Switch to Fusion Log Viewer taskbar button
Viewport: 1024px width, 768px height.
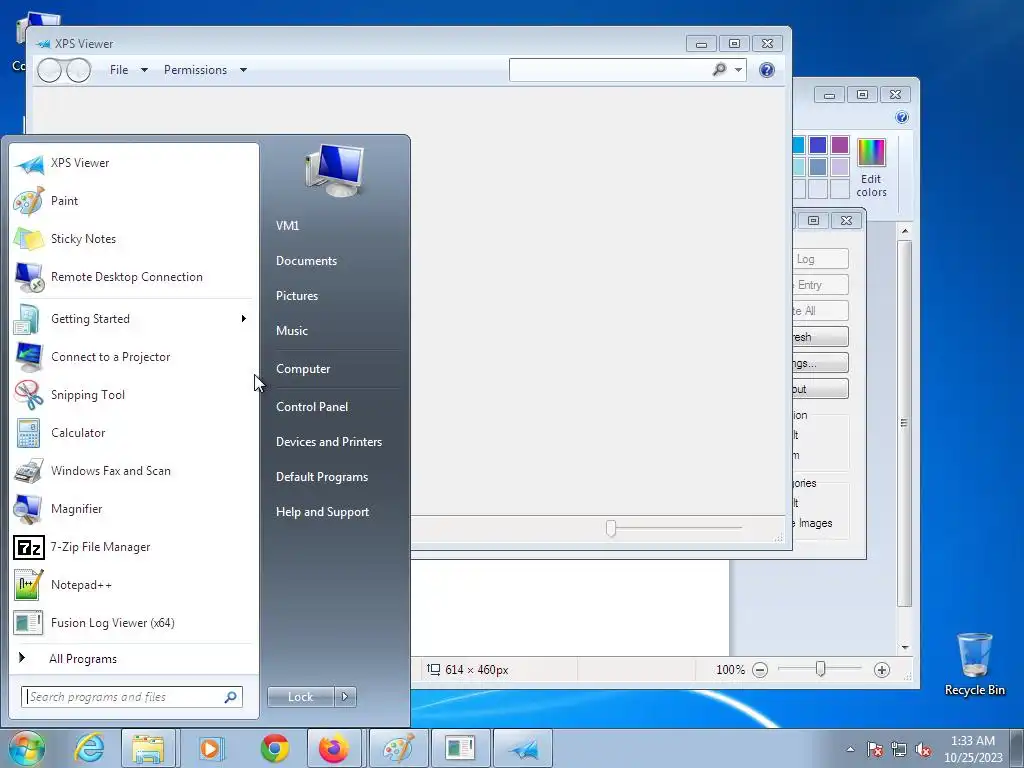(x=460, y=748)
